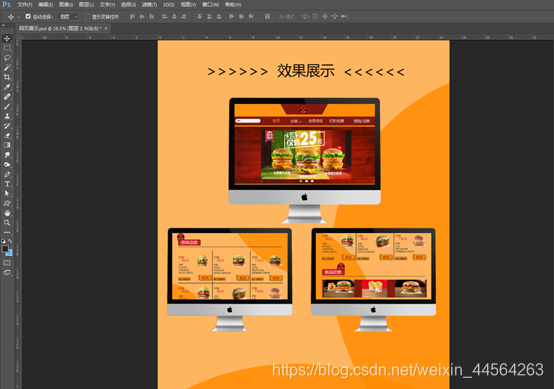
Task: Open the Type menu
Action: pyautogui.click(x=107, y=5)
